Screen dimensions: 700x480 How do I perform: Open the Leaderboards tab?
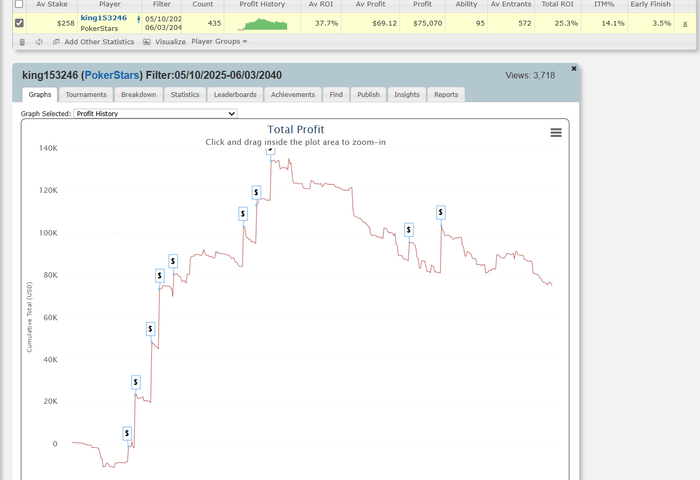pyautogui.click(x=235, y=95)
